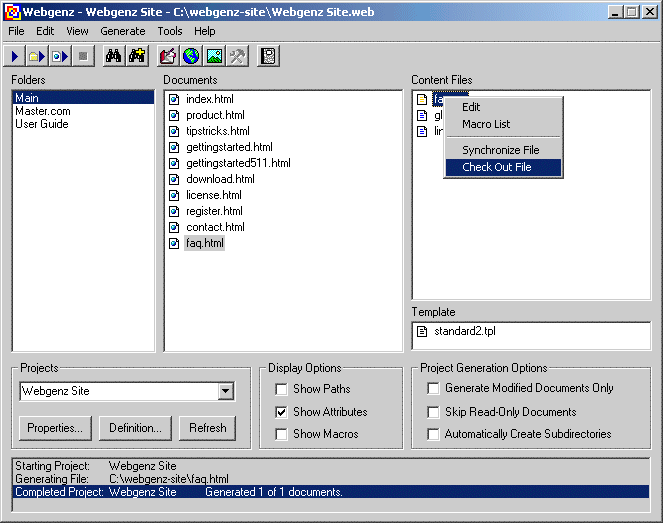Enable Automatically Create Subdirectories checkbox

[433, 434]
